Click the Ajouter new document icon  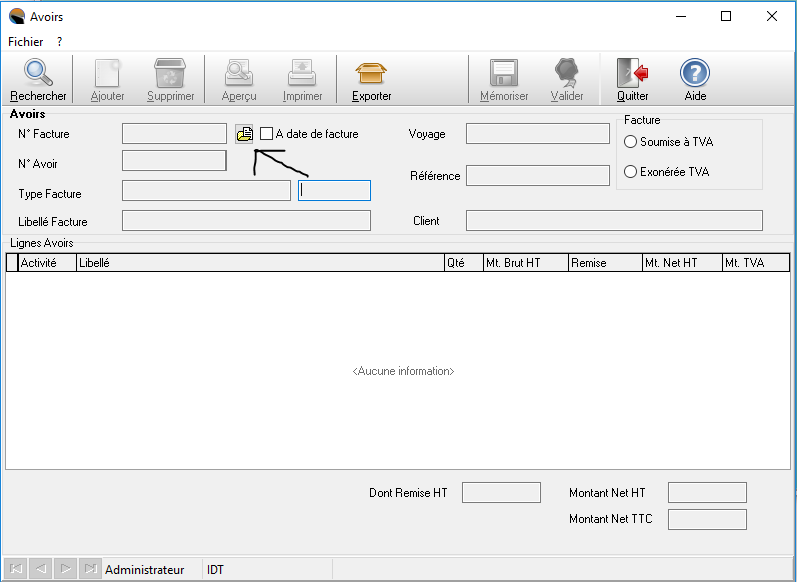(x=107, y=74)
